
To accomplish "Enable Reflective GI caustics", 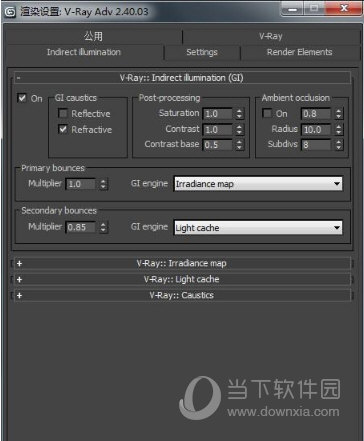I will coord(63,113).
